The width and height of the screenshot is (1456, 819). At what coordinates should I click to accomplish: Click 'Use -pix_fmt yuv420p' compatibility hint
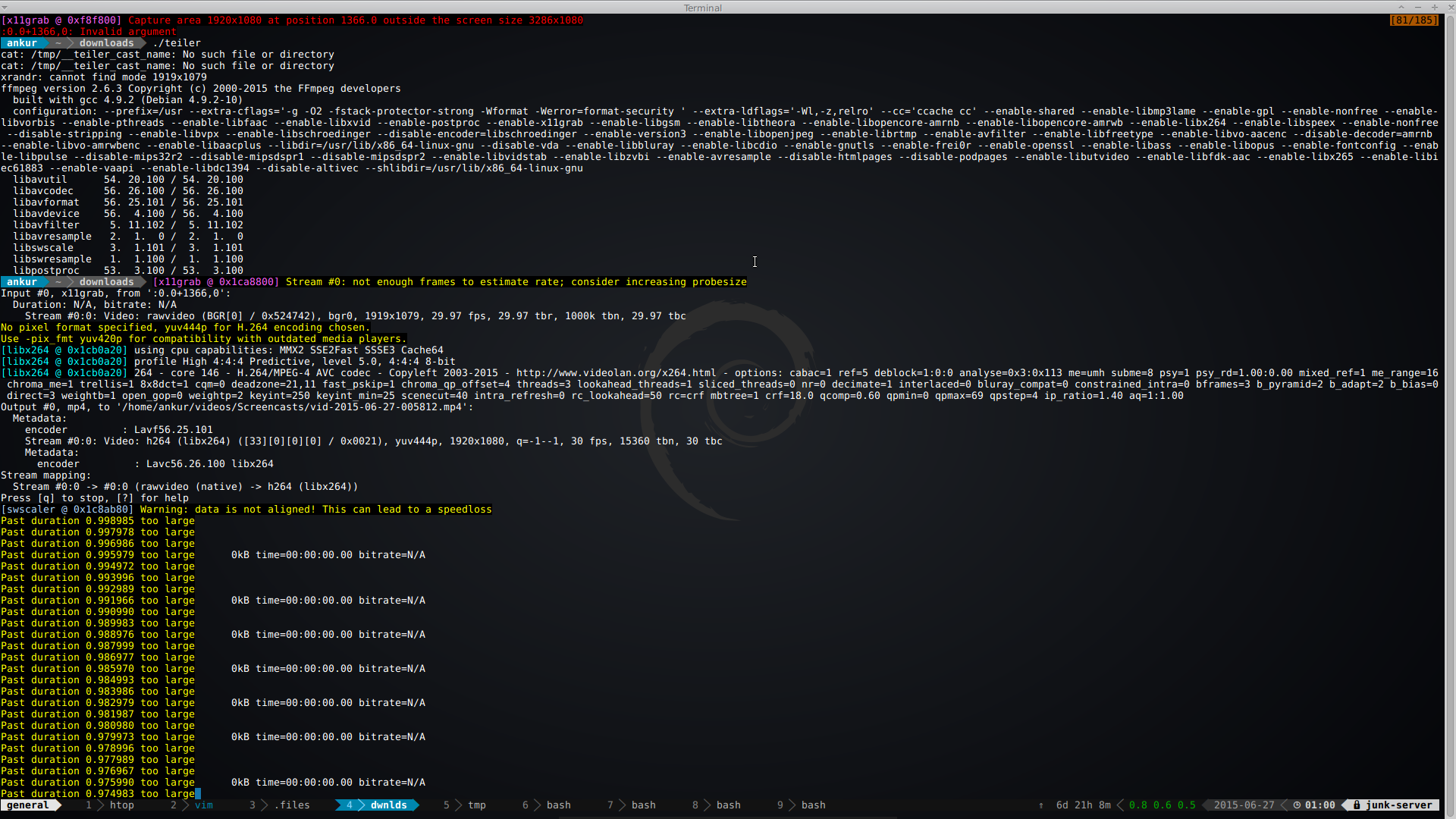pyautogui.click(x=204, y=339)
